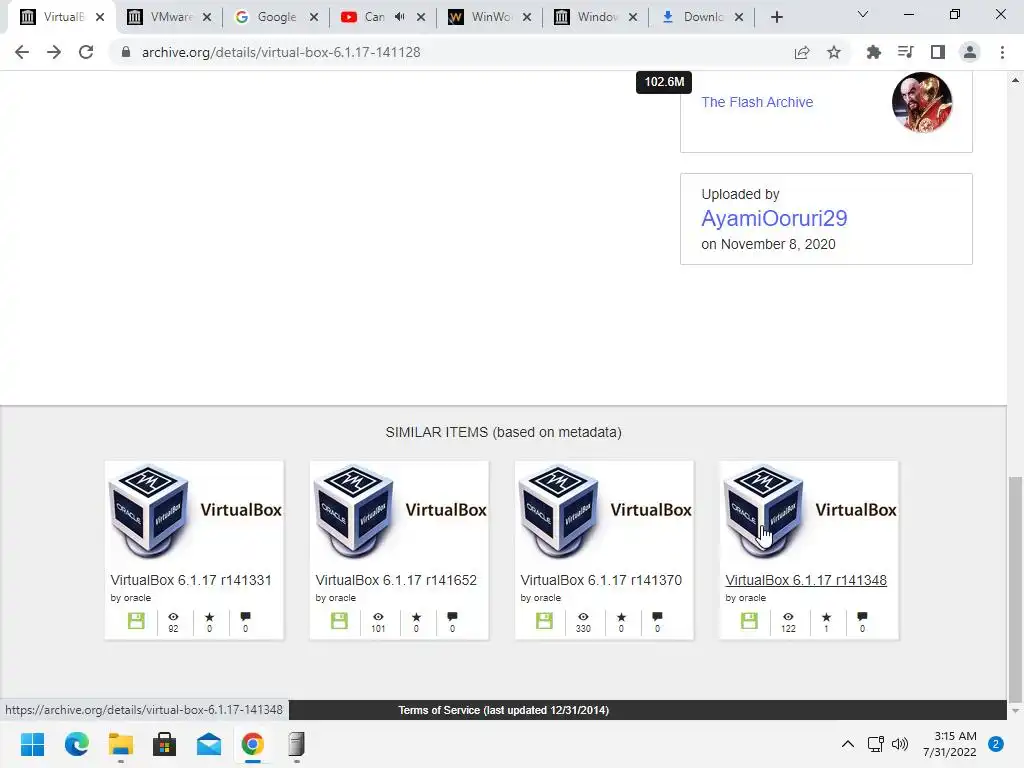The width and height of the screenshot is (1024, 768).
Task: Close the Google tab
Action: (314, 17)
